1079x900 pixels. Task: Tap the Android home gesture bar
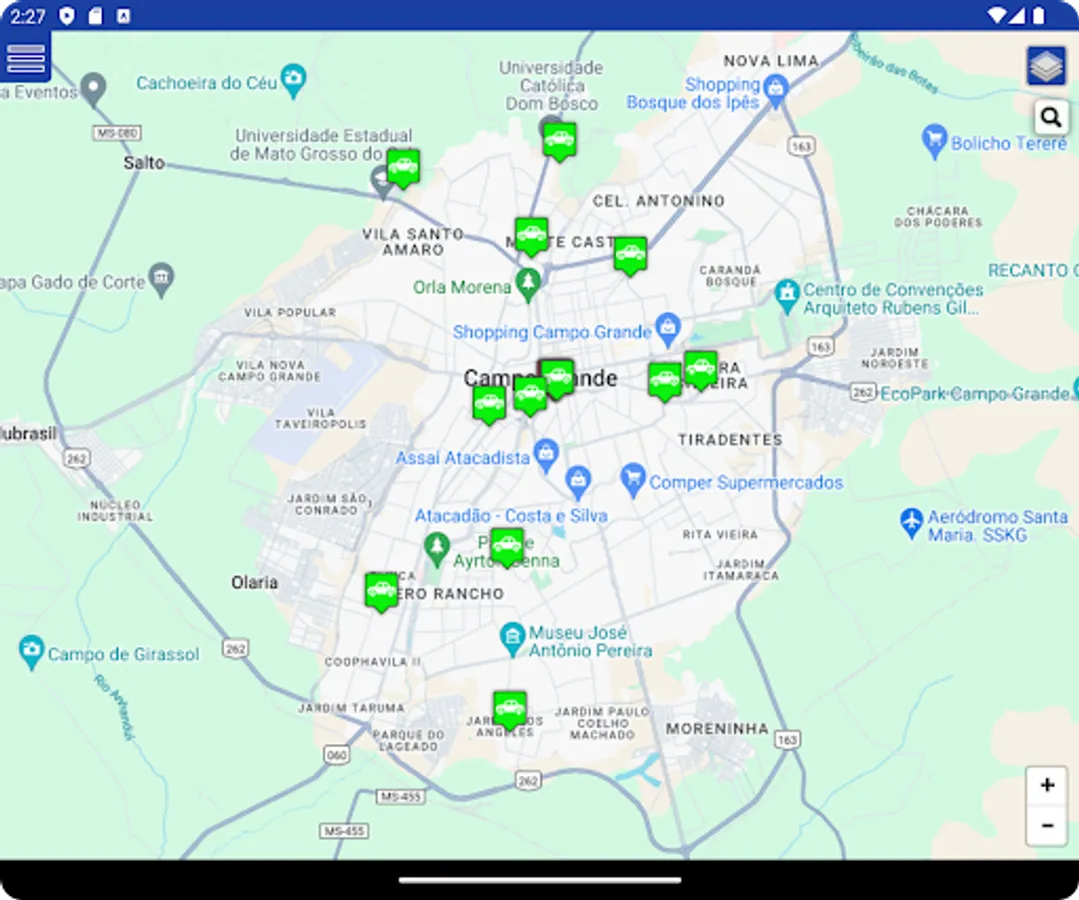click(x=539, y=880)
